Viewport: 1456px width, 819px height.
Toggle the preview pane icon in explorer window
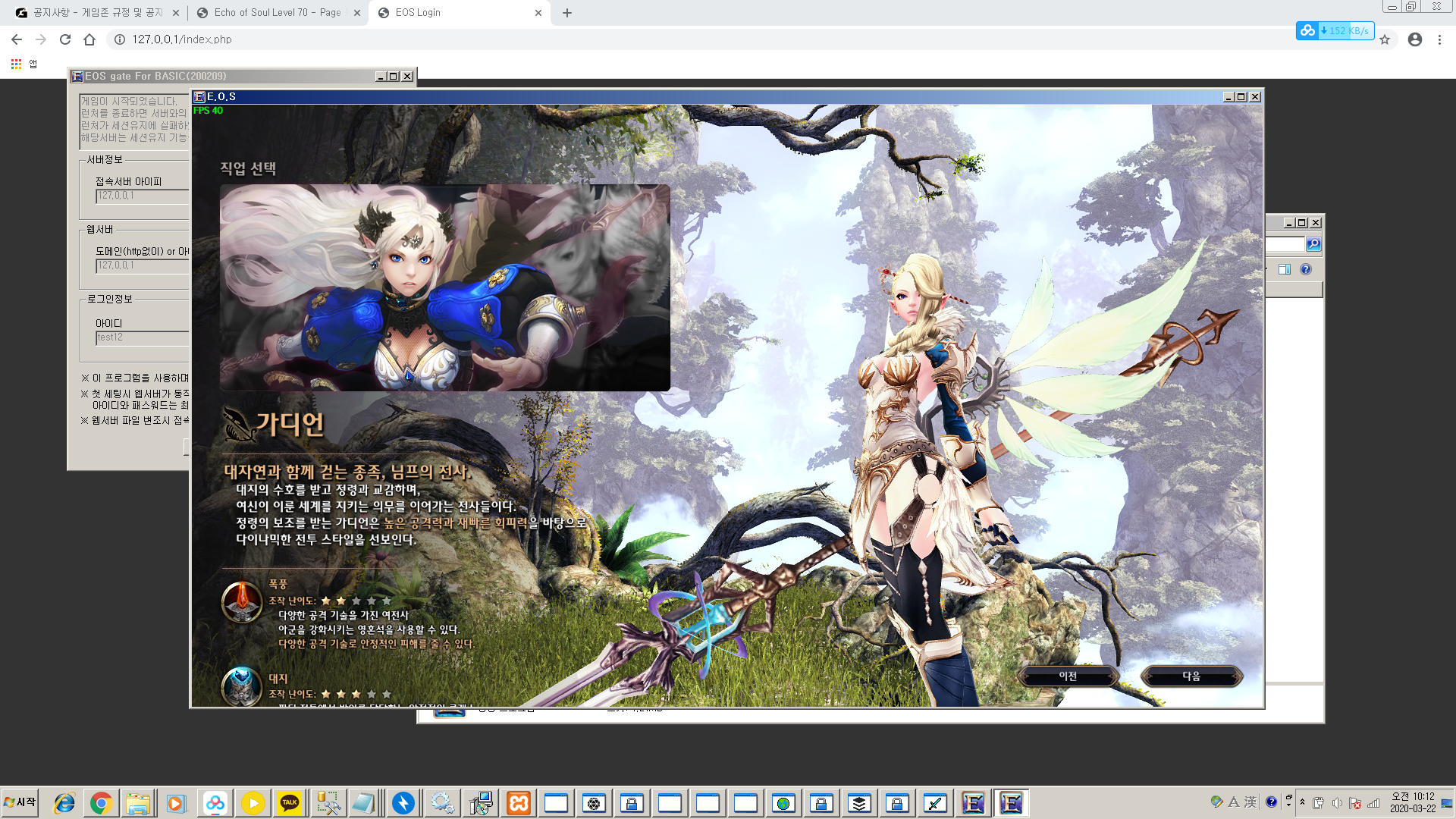pos(1285,269)
